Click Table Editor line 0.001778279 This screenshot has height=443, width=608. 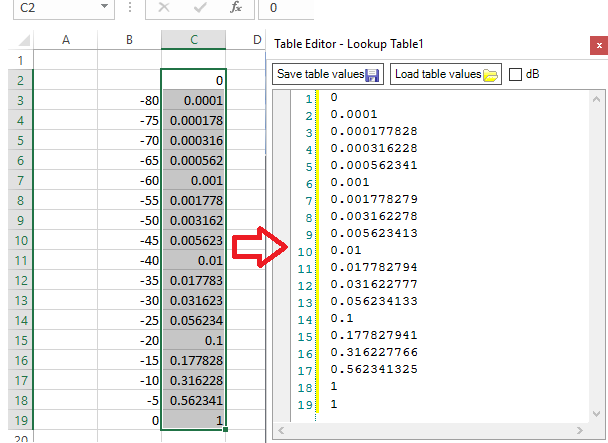coord(374,199)
